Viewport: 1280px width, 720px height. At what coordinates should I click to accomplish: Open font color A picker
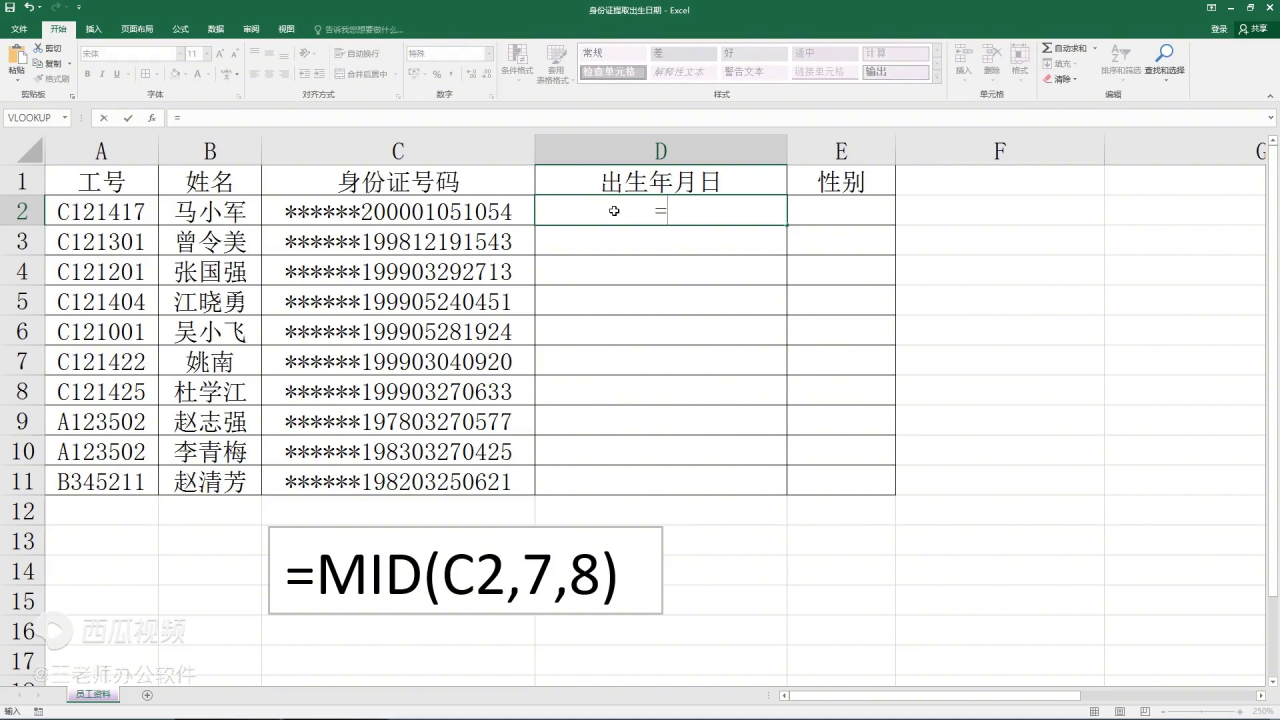click(x=197, y=74)
